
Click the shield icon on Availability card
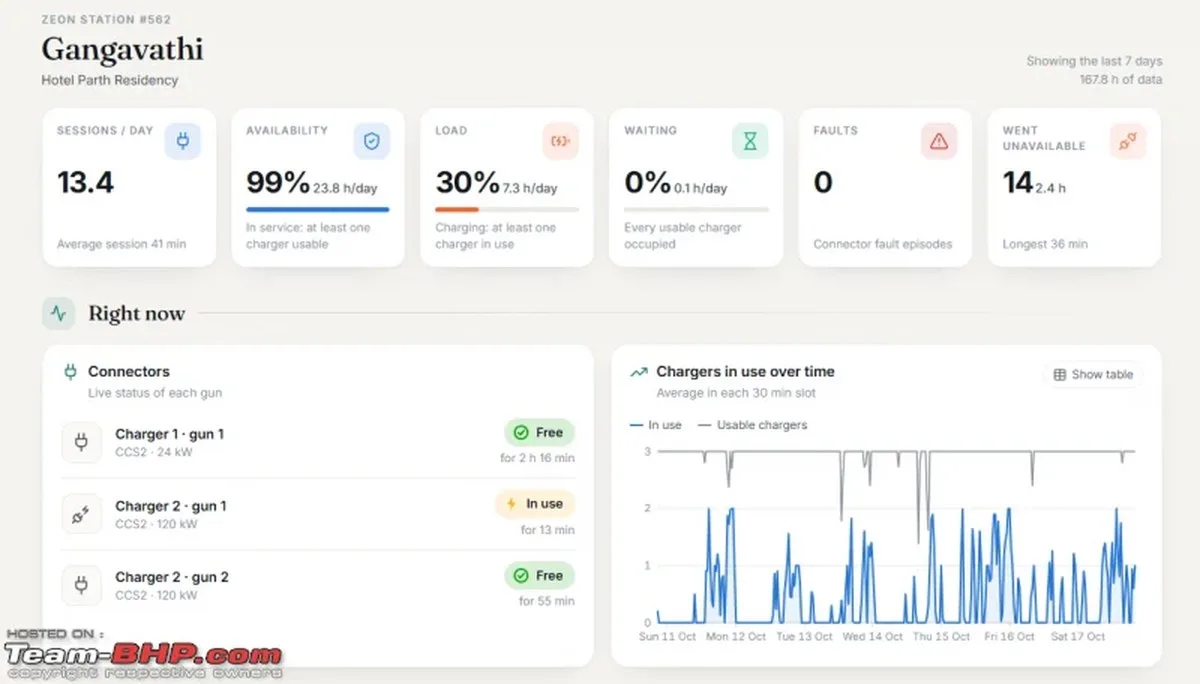tap(372, 142)
